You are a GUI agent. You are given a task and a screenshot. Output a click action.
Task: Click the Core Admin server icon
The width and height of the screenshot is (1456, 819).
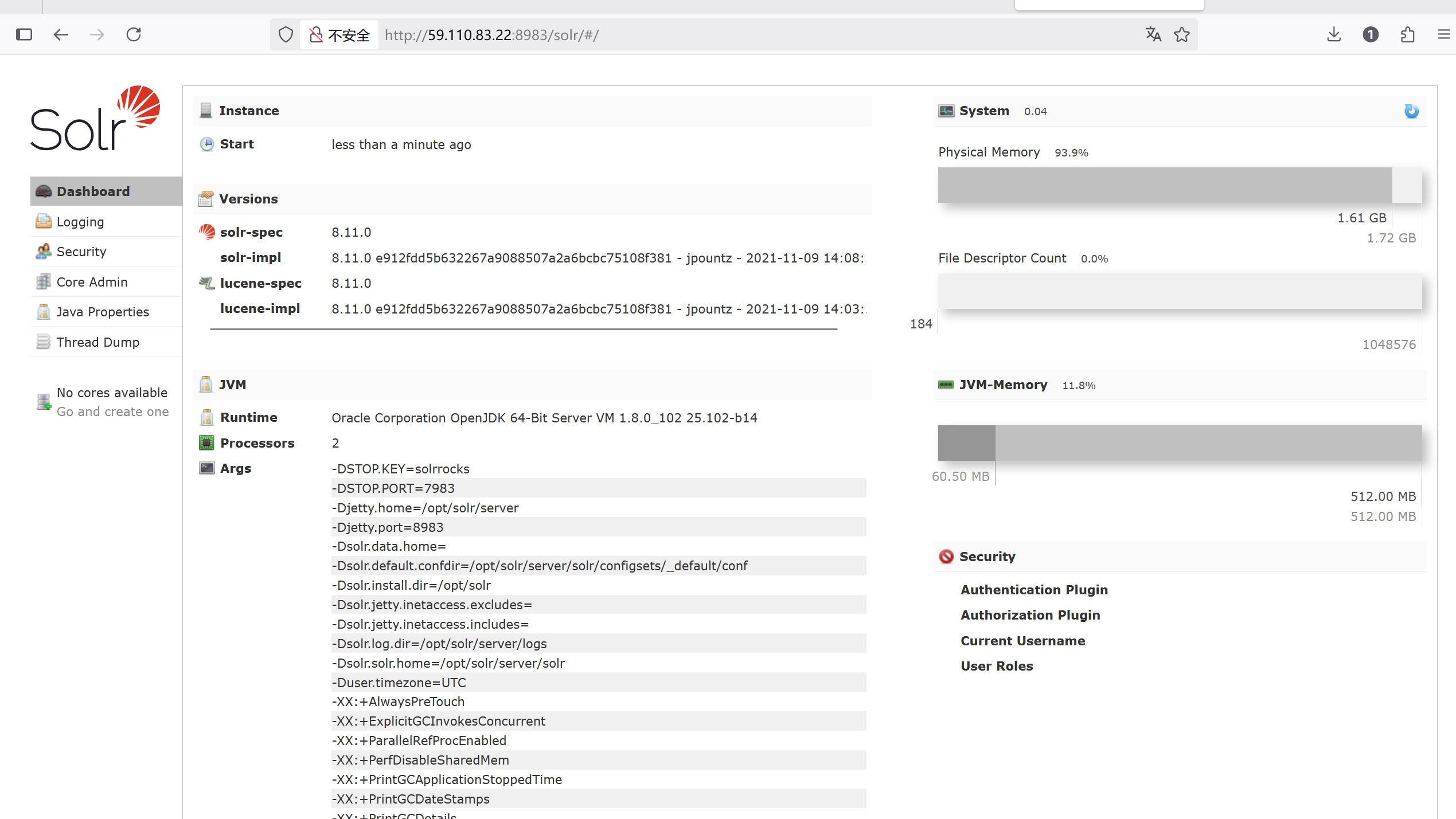pos(44,281)
